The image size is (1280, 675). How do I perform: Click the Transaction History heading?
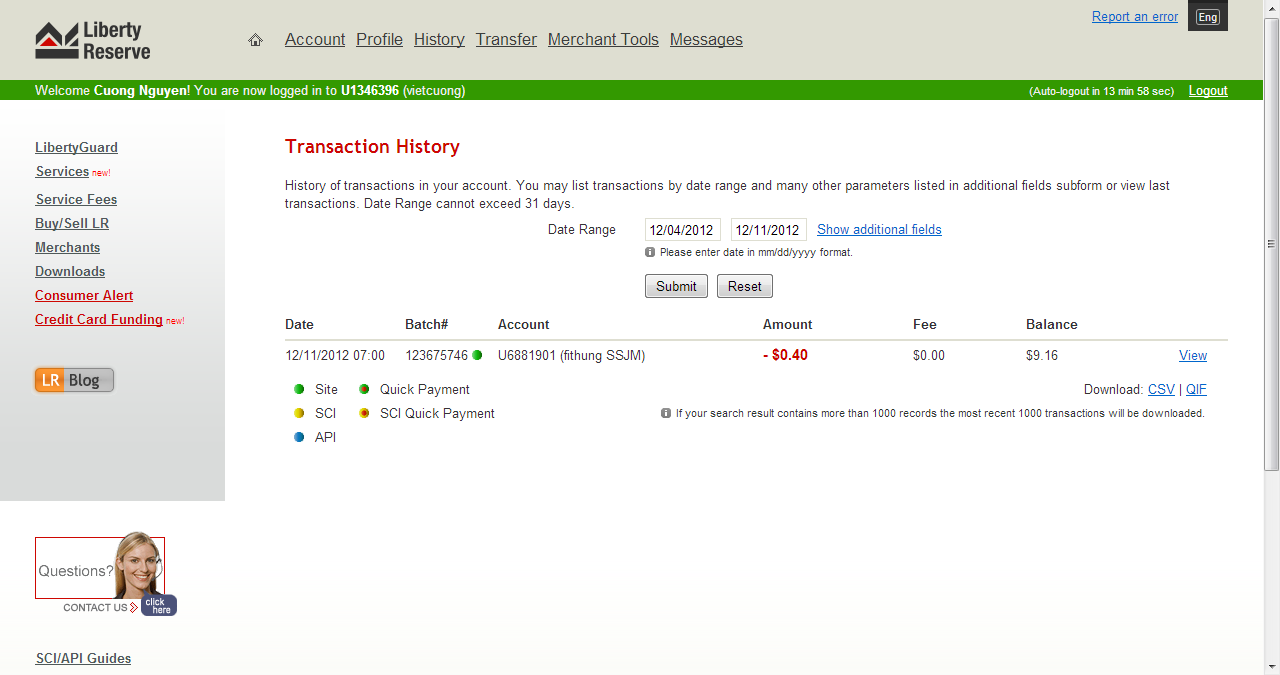pyautogui.click(x=372, y=147)
